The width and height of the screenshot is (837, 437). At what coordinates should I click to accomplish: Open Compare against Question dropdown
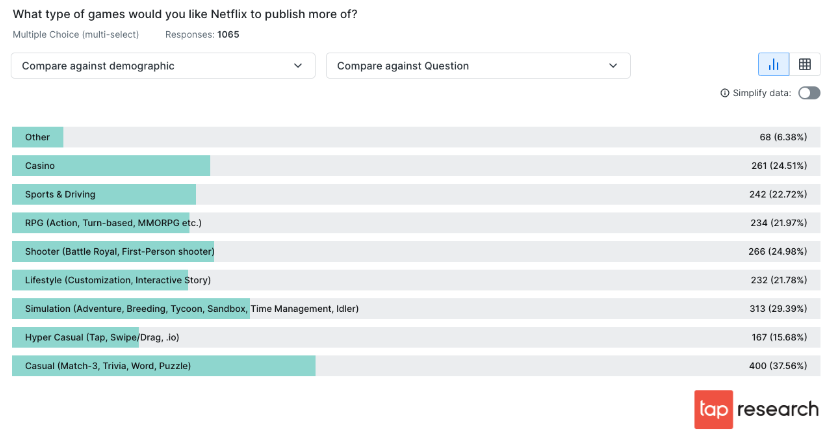coord(478,66)
